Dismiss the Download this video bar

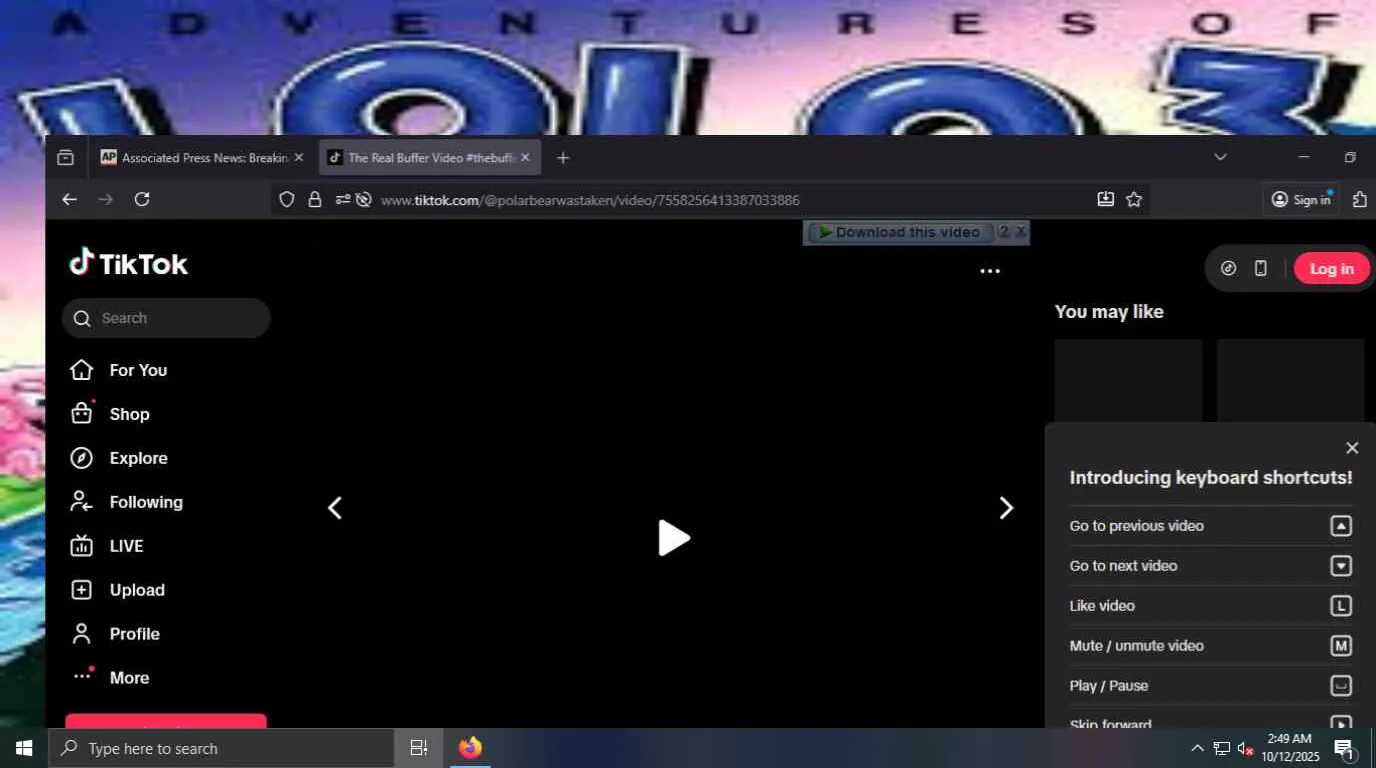pos(1021,232)
